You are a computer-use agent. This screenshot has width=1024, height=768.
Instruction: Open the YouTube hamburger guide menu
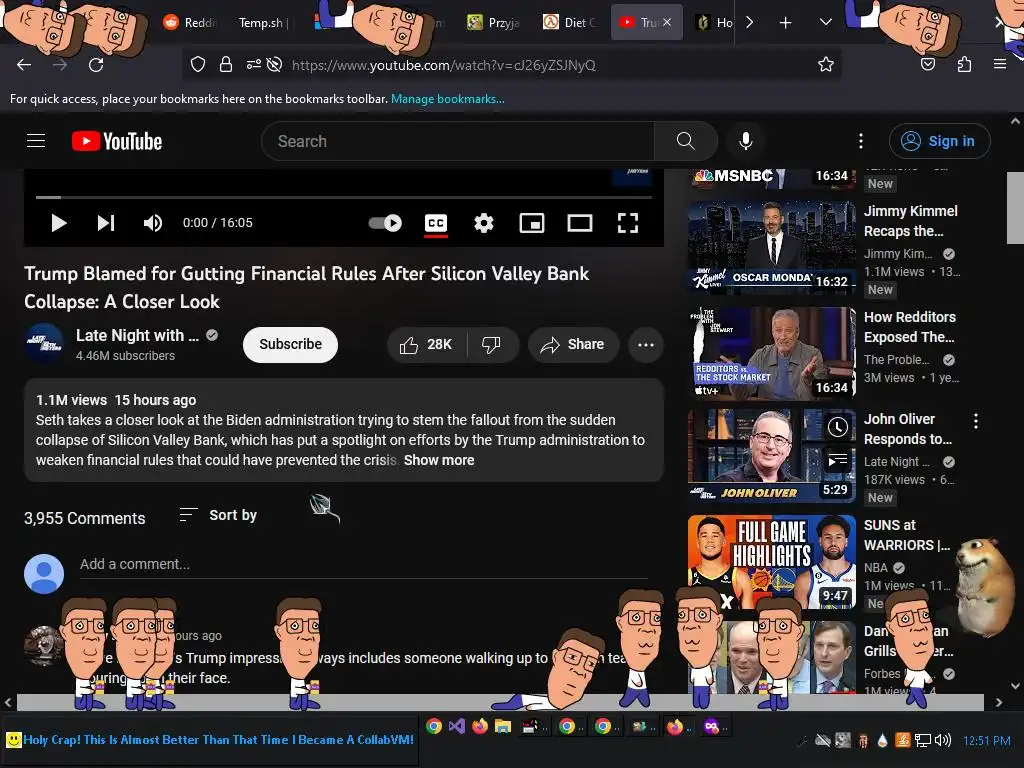click(36, 140)
